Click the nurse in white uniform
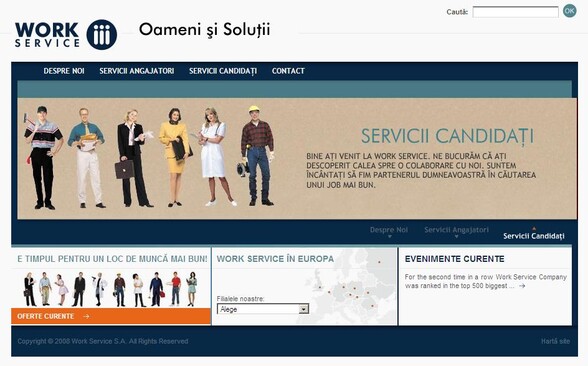Screen dimensions: 588x366 pos(215,157)
